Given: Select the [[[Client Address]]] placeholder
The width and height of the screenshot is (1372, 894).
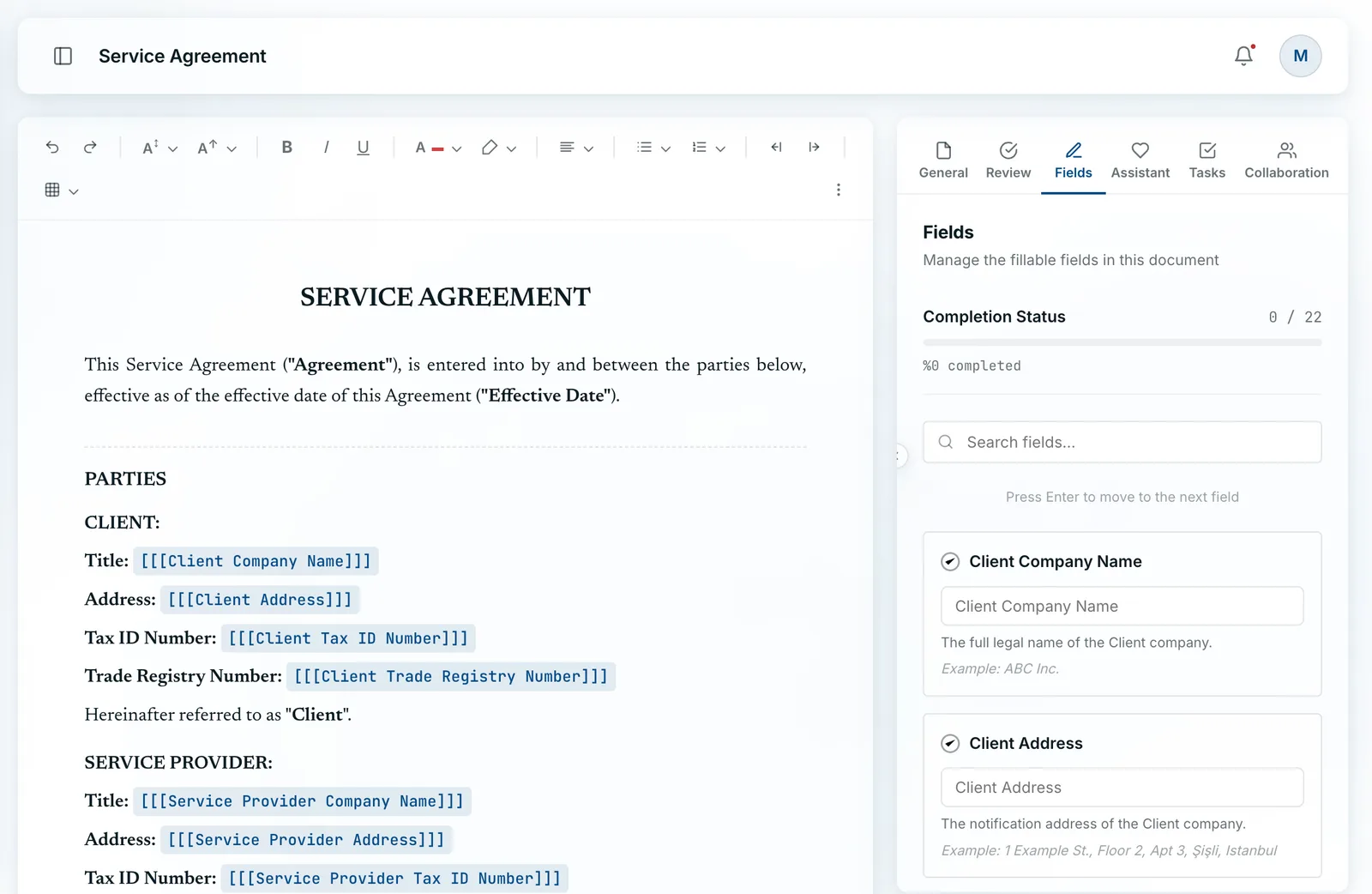Looking at the screenshot, I should tap(260, 600).
